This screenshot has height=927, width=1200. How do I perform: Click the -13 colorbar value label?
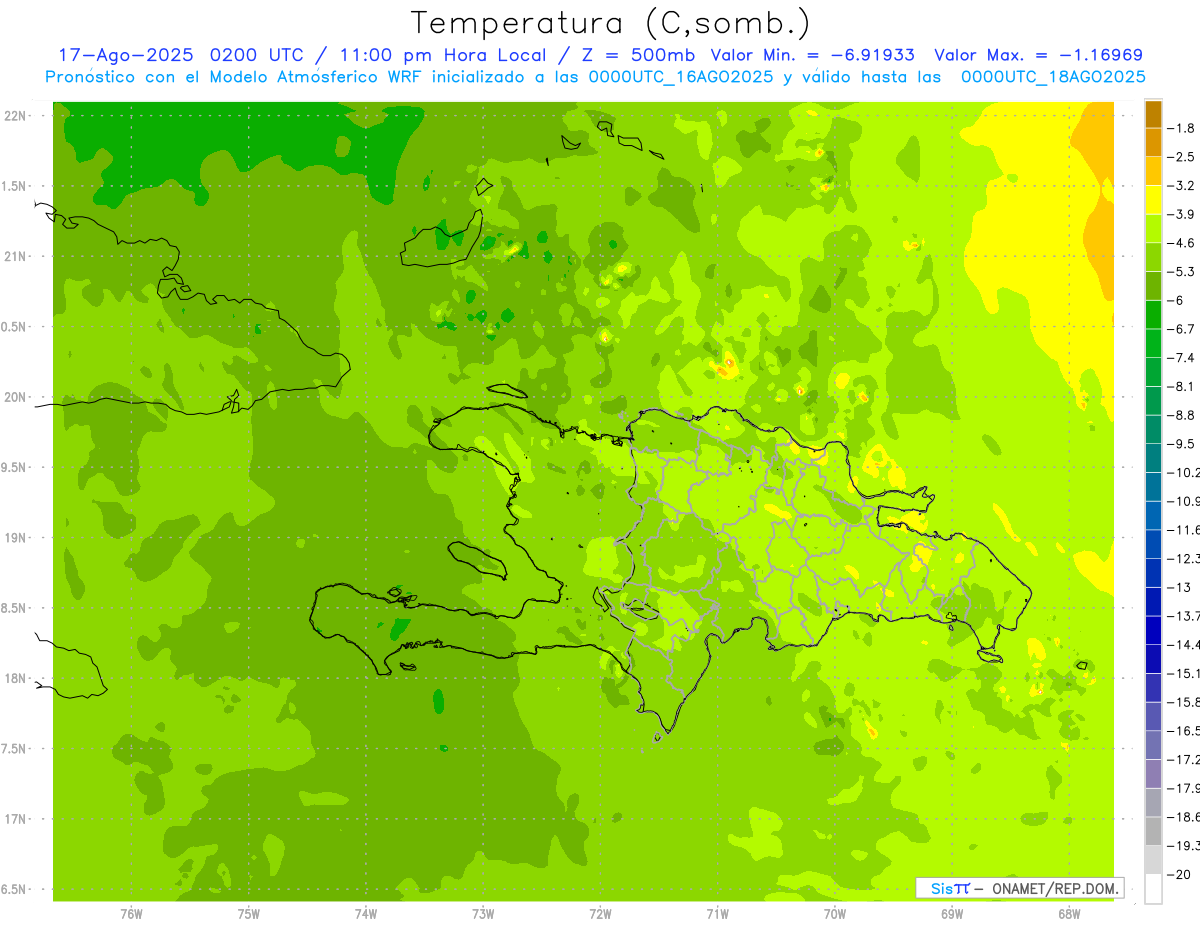pos(1180,587)
